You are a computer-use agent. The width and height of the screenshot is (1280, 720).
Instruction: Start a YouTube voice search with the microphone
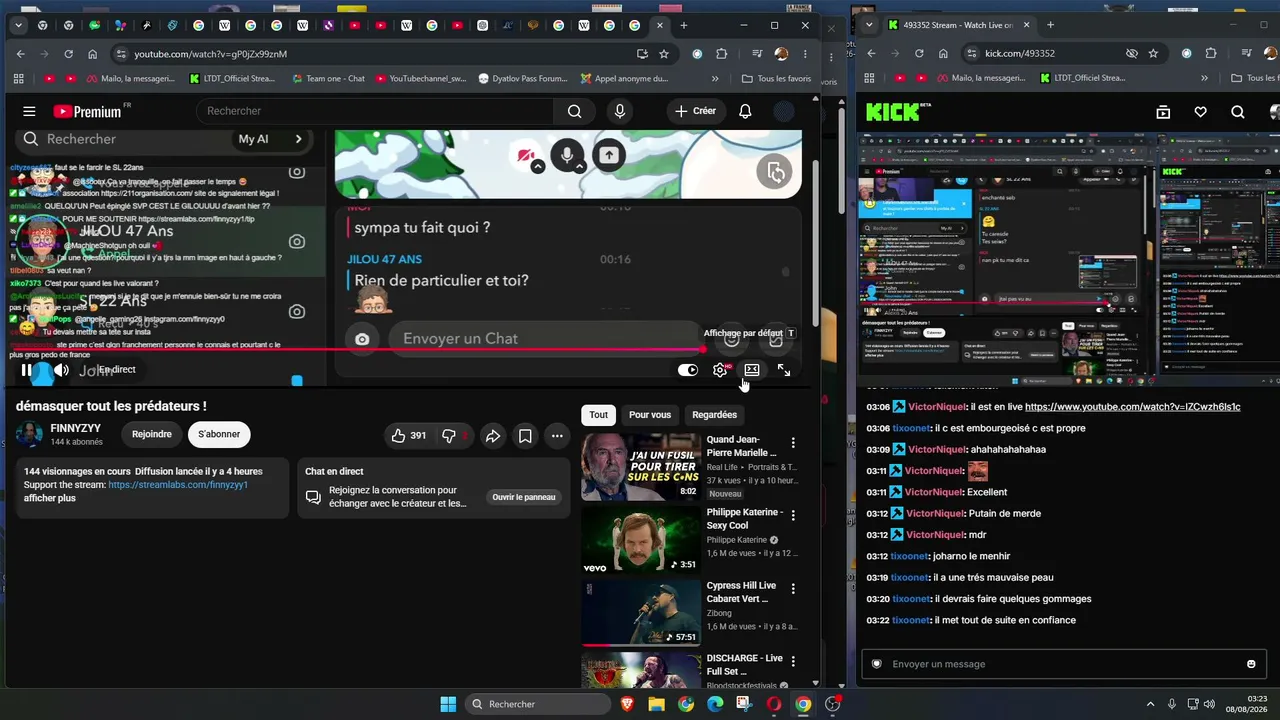pos(620,111)
